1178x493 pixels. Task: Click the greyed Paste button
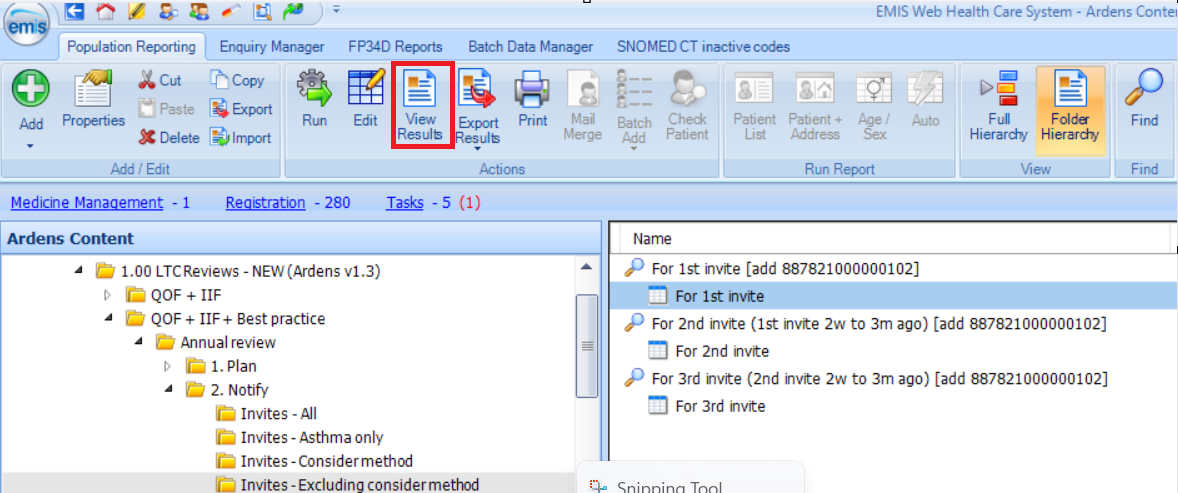tap(168, 109)
